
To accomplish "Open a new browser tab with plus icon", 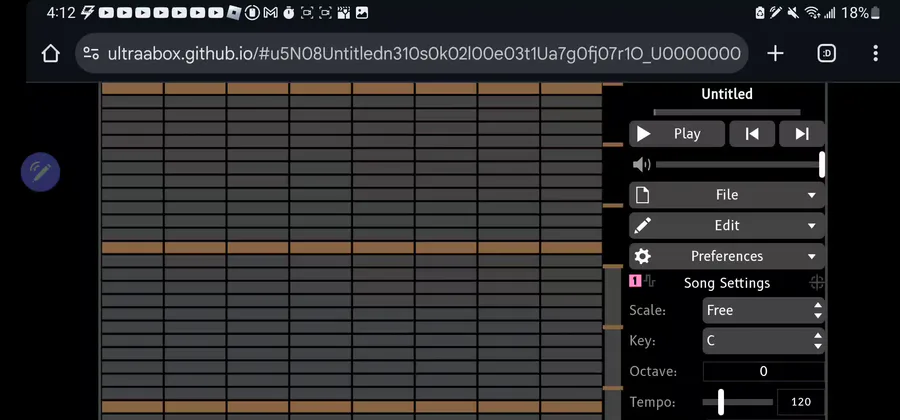I will point(775,53).
